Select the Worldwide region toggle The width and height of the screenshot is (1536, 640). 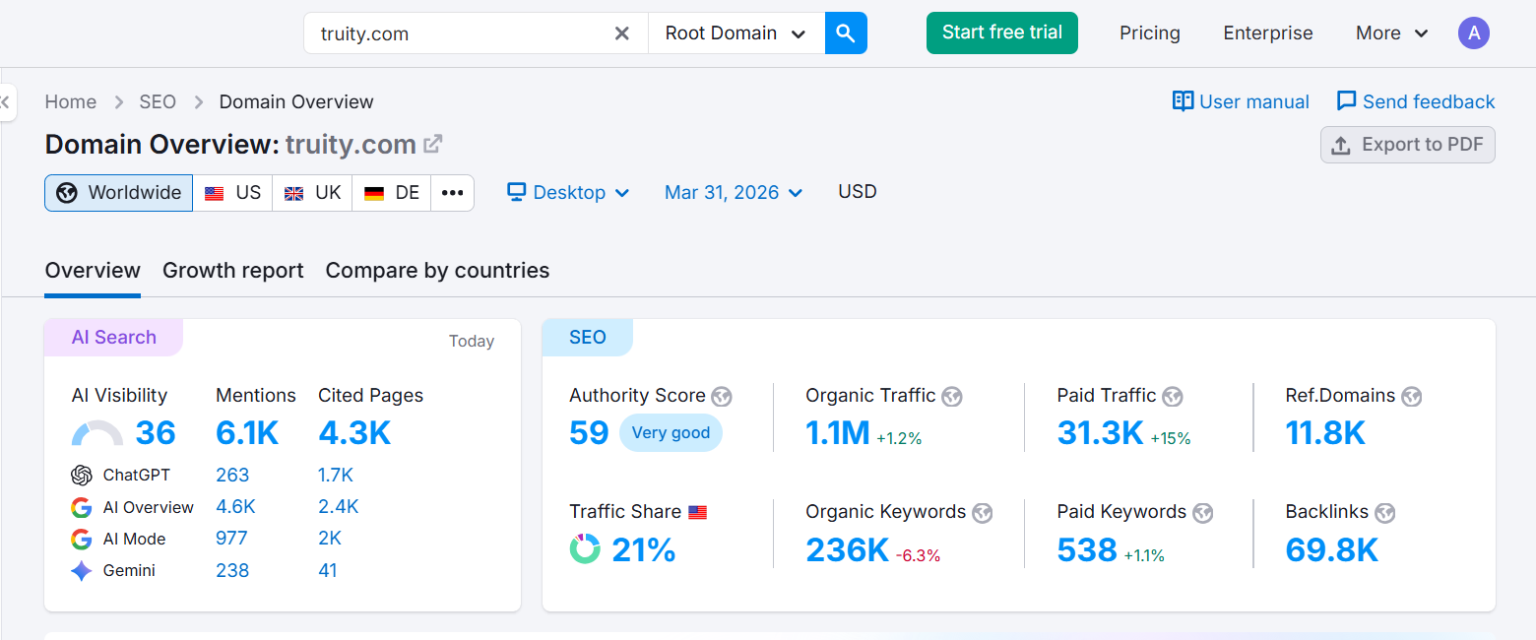coord(119,193)
